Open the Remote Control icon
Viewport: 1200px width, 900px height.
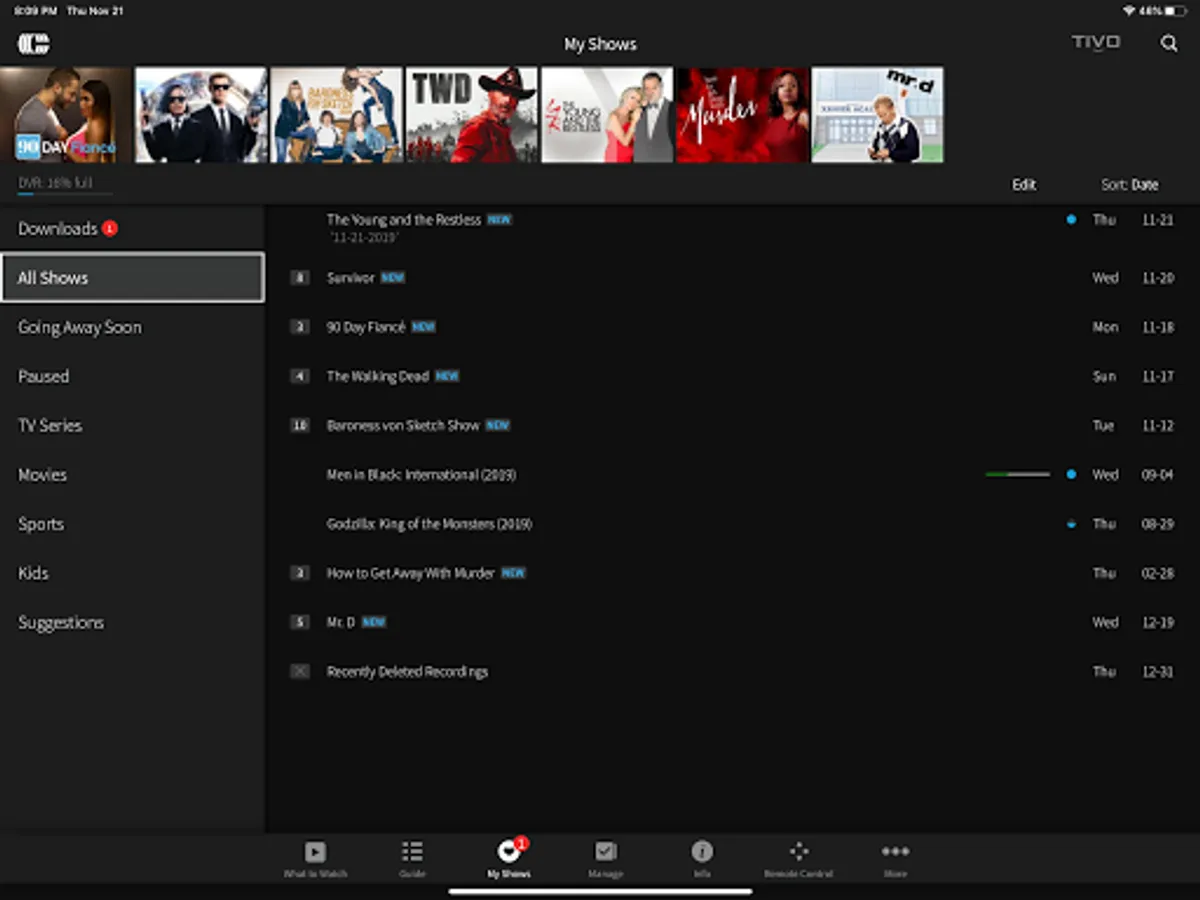pyautogui.click(x=798, y=852)
